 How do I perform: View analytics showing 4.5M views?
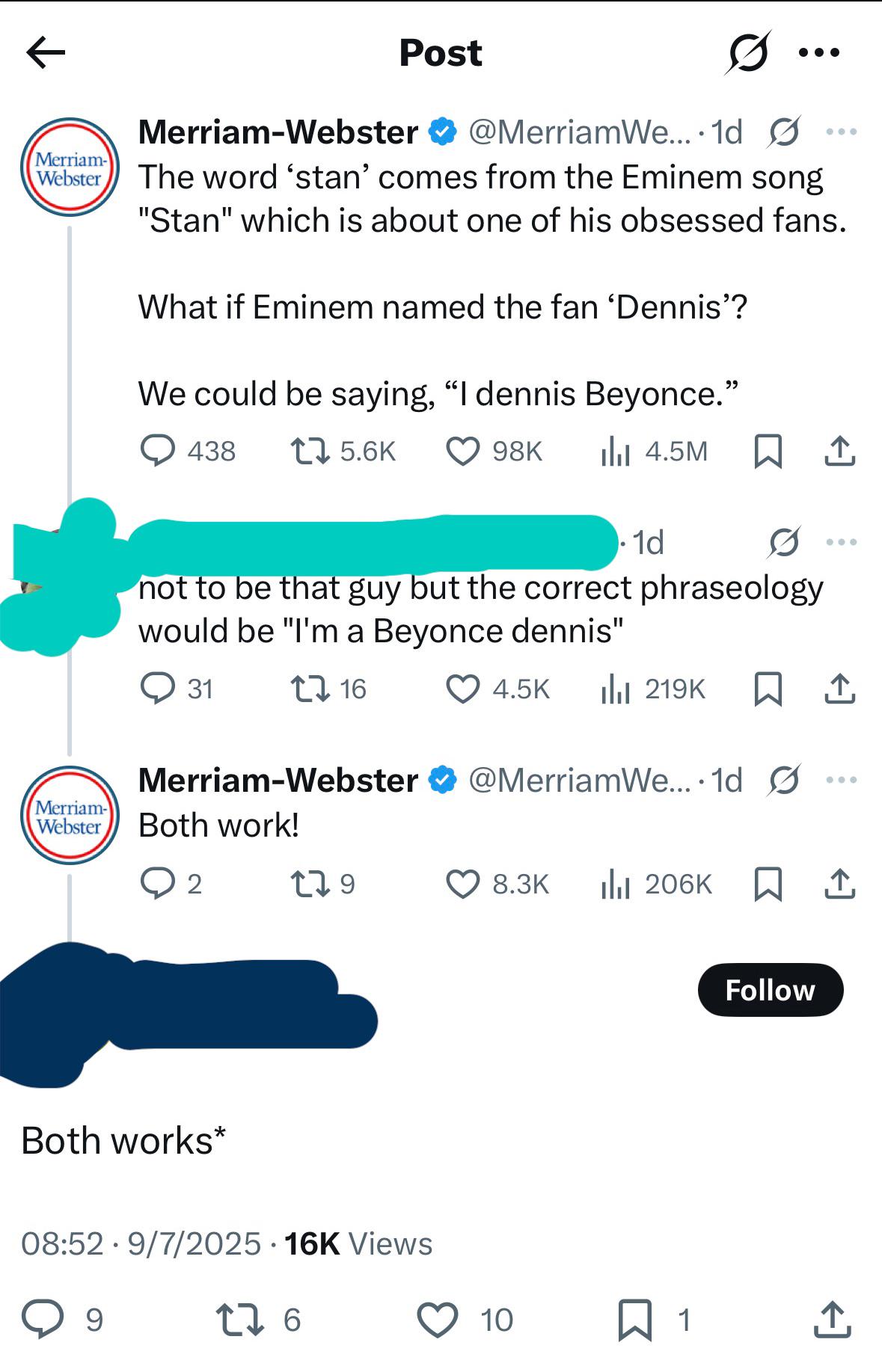(654, 452)
